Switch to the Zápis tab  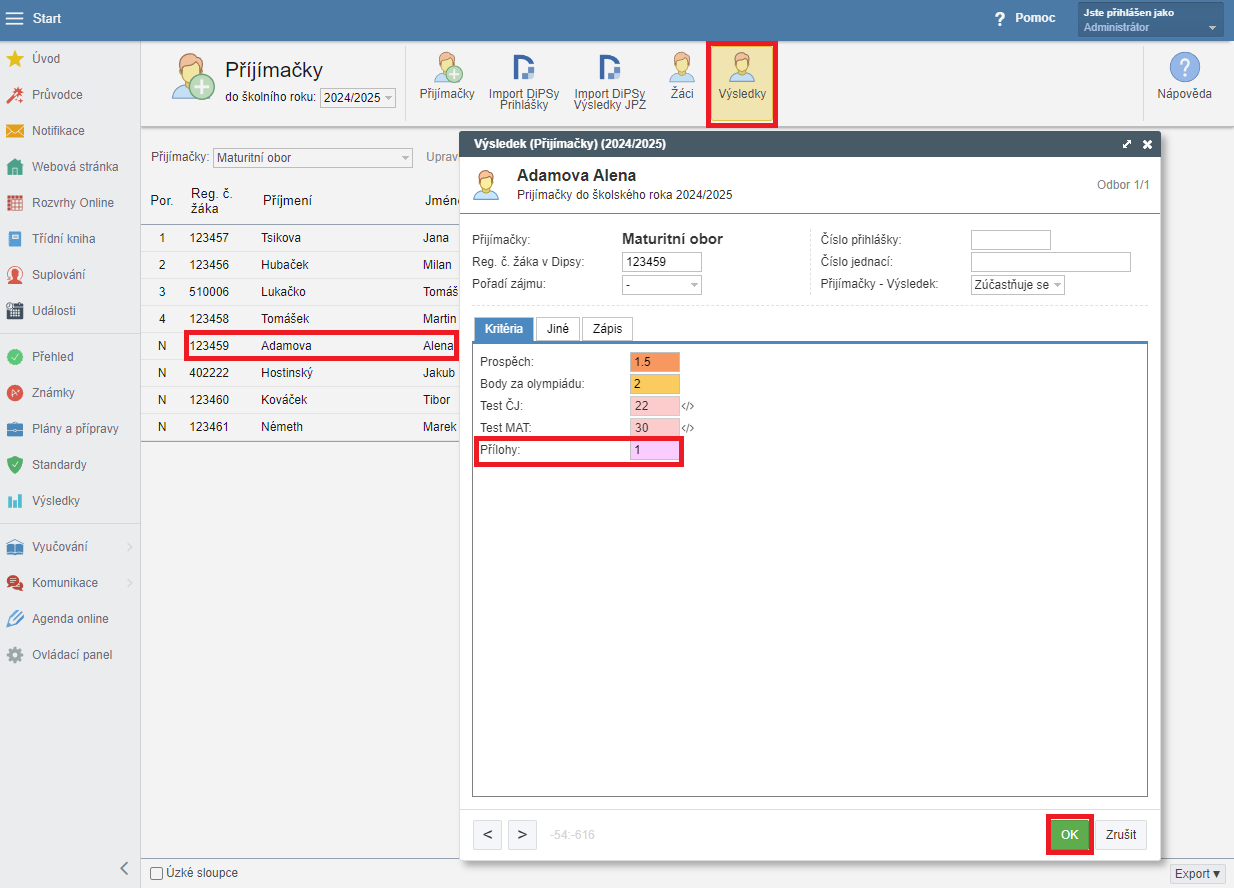pyautogui.click(x=607, y=329)
